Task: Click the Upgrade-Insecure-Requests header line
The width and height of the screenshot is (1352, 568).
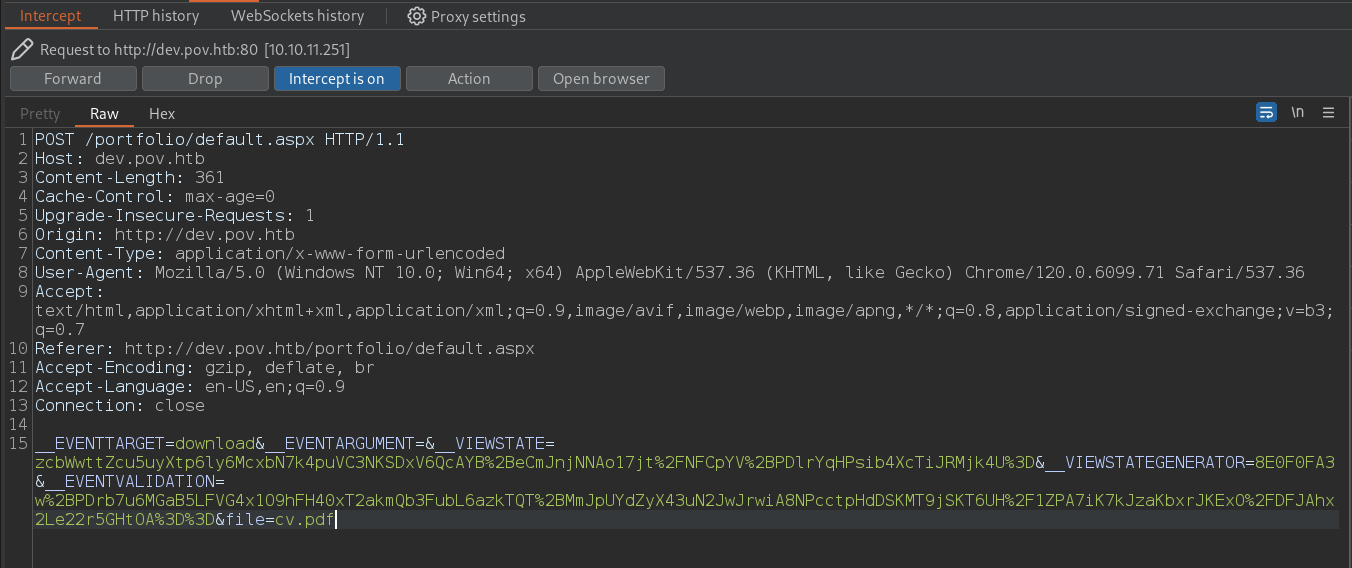Action: tap(175, 216)
